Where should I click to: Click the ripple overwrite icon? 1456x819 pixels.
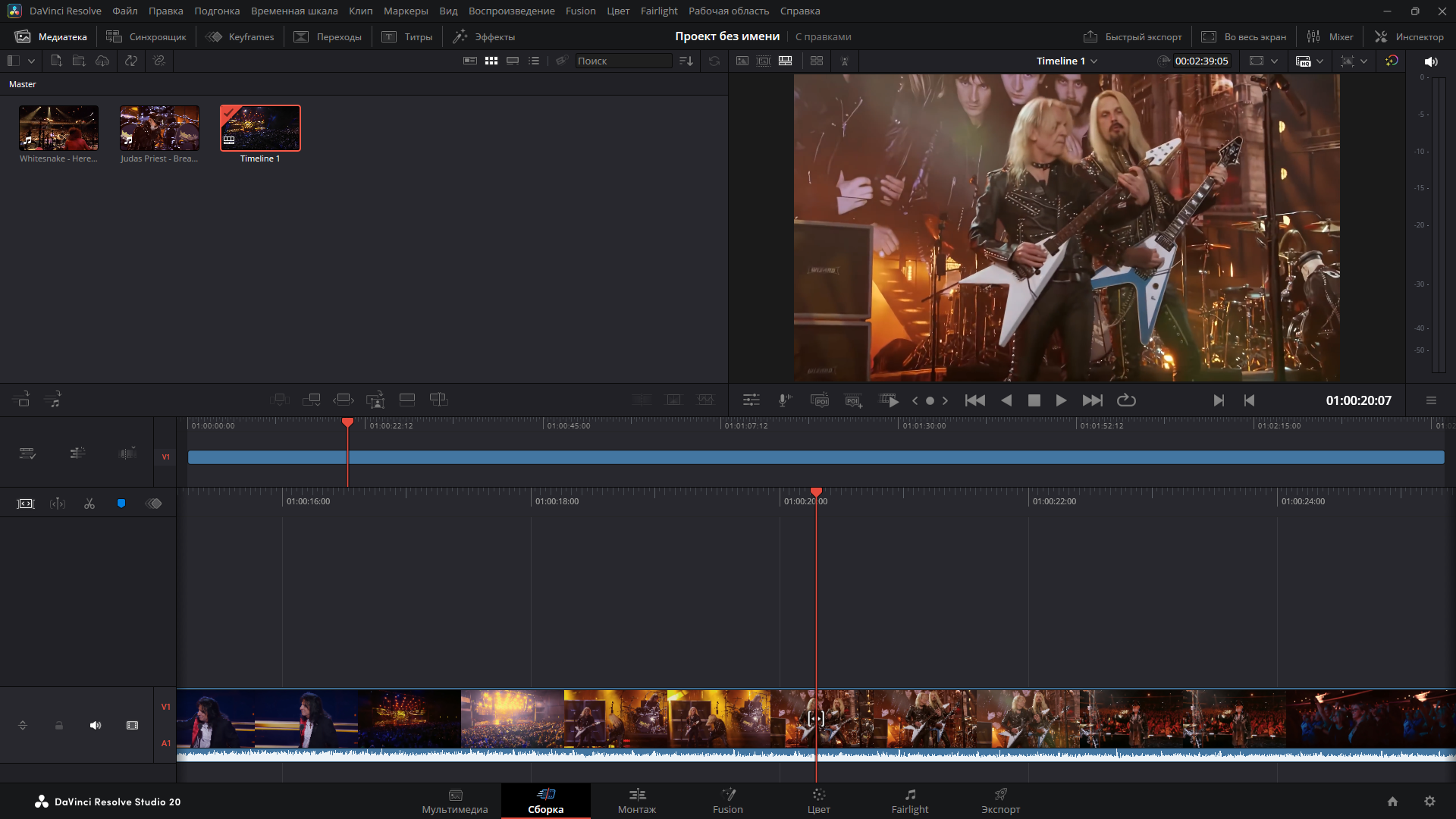point(344,400)
